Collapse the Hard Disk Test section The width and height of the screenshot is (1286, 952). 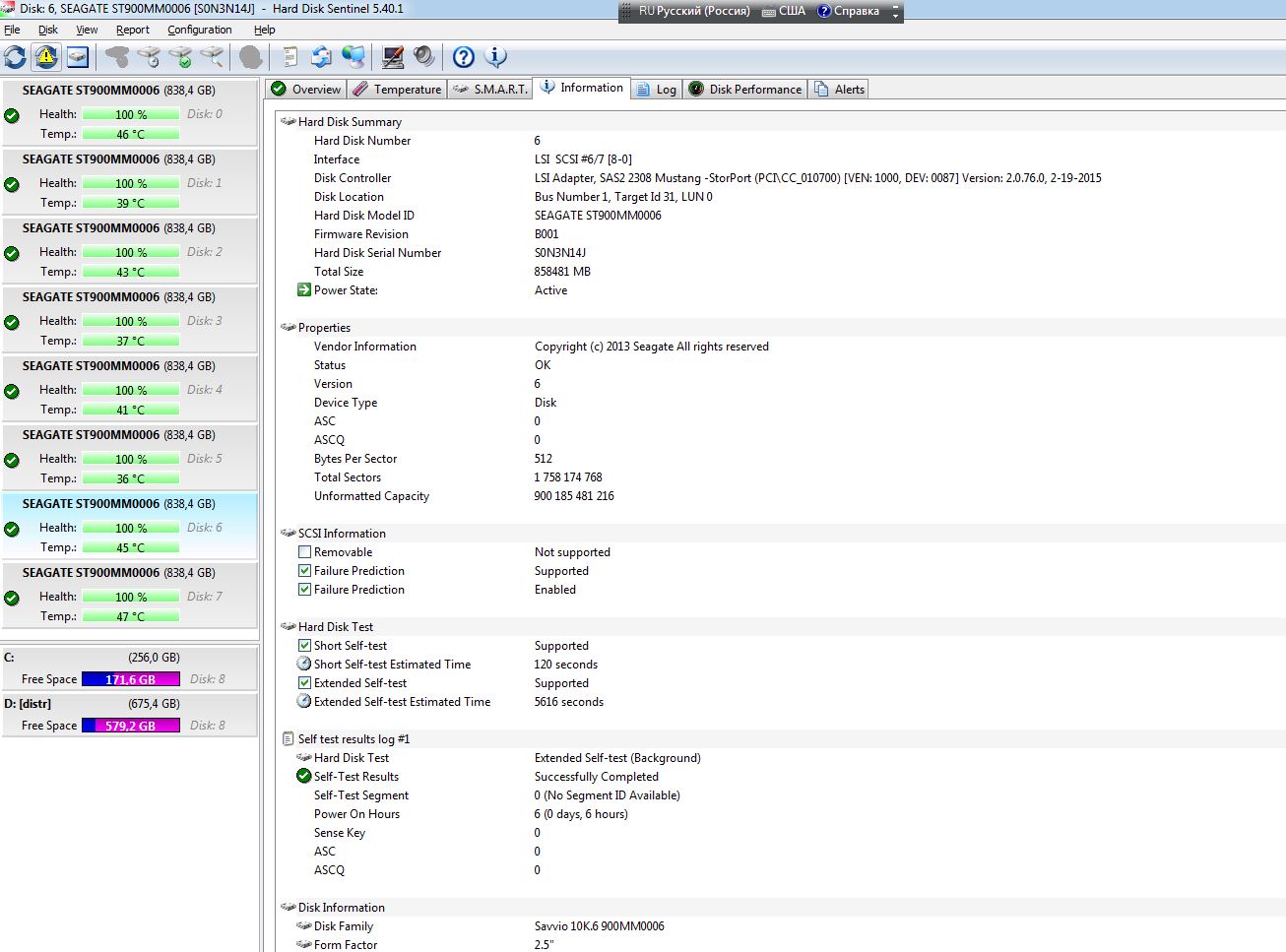288,626
